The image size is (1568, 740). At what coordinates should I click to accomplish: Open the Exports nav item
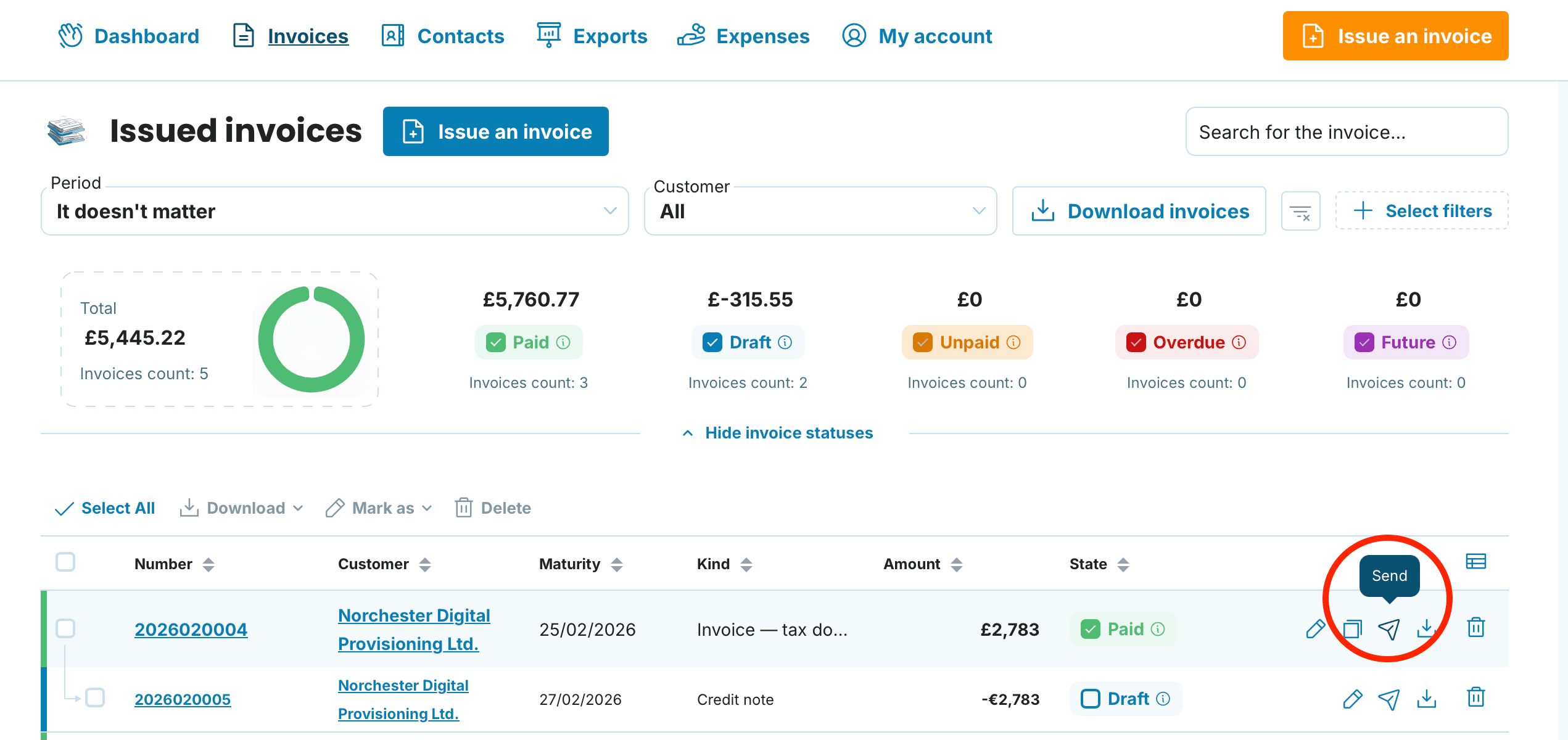click(592, 36)
